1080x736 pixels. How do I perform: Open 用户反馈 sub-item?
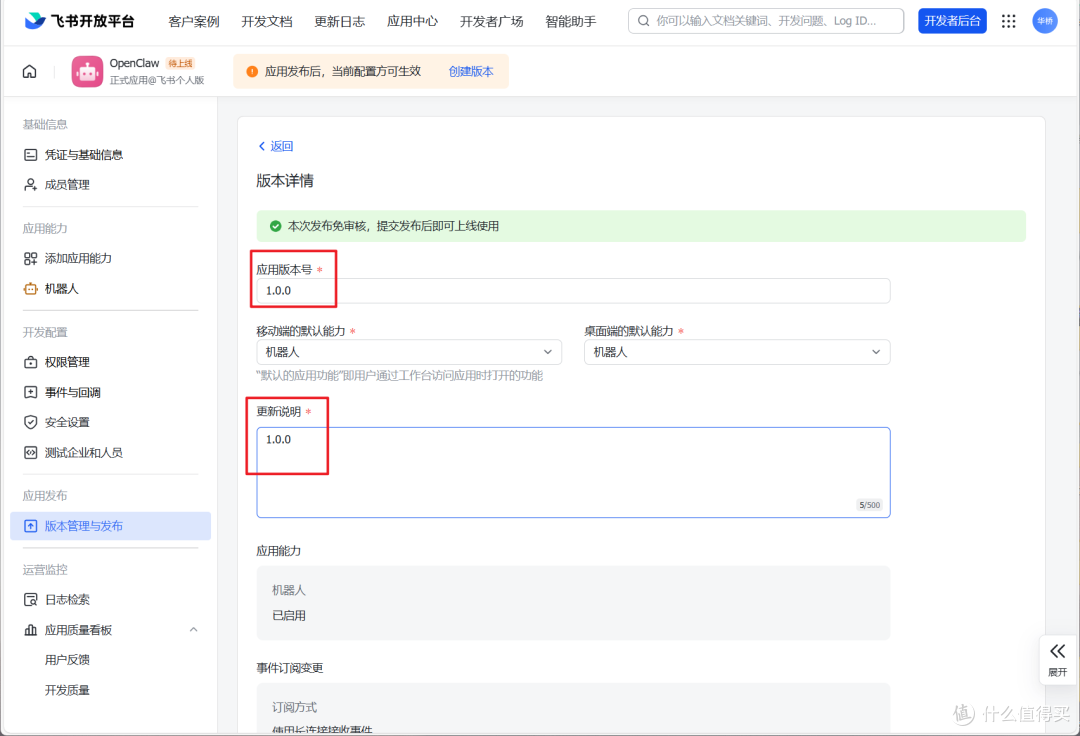click(x=67, y=660)
